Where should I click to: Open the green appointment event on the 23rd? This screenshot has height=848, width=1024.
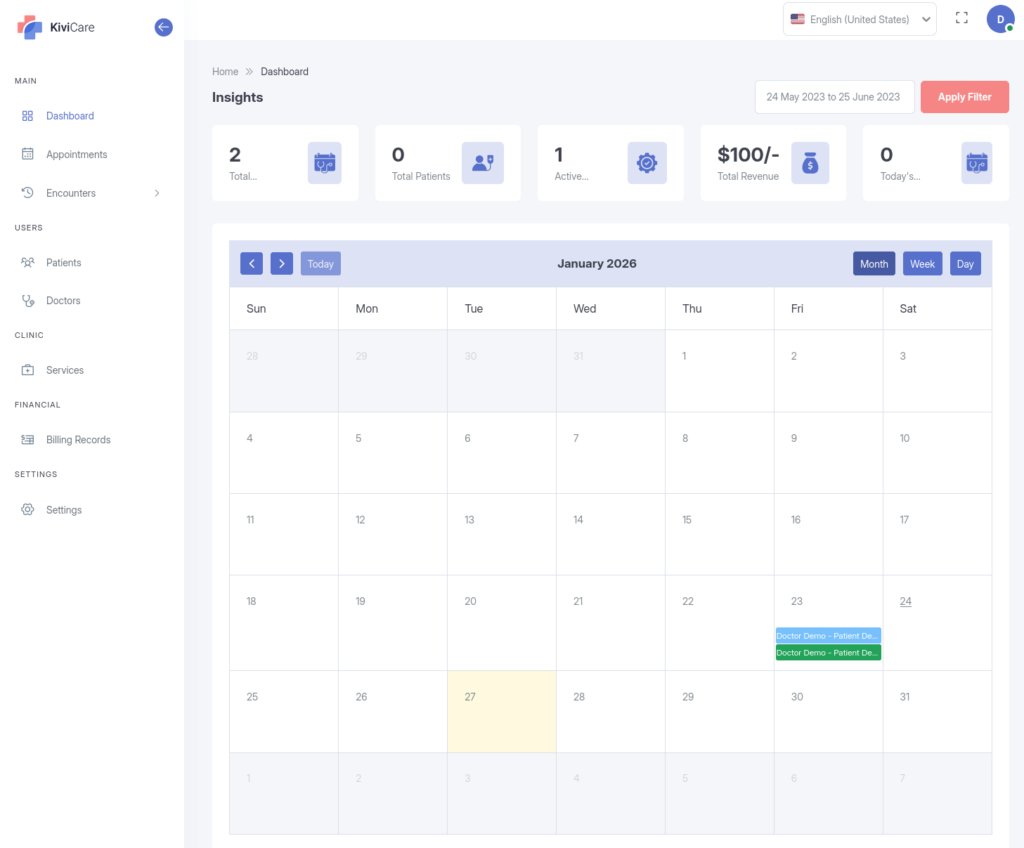827,653
